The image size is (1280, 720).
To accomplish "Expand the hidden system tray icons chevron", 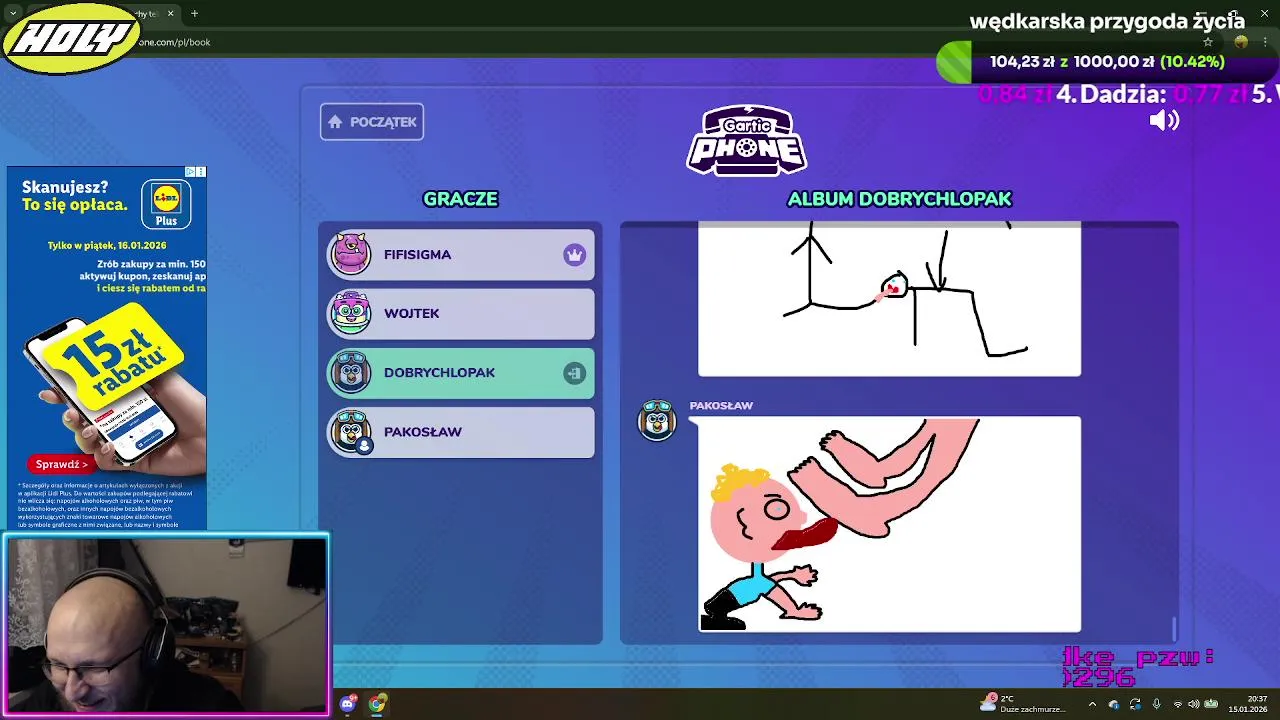I will coord(1092,704).
